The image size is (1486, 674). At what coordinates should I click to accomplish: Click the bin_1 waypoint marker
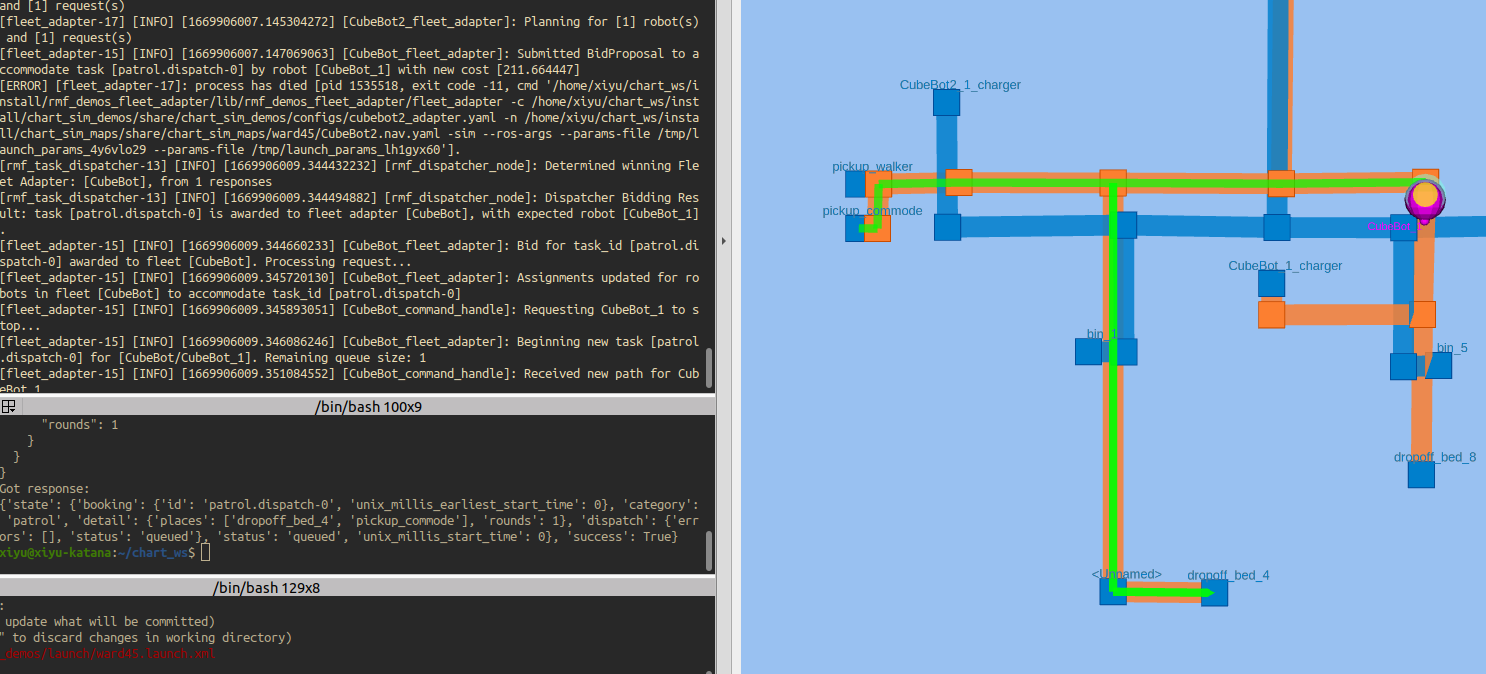(x=1088, y=351)
